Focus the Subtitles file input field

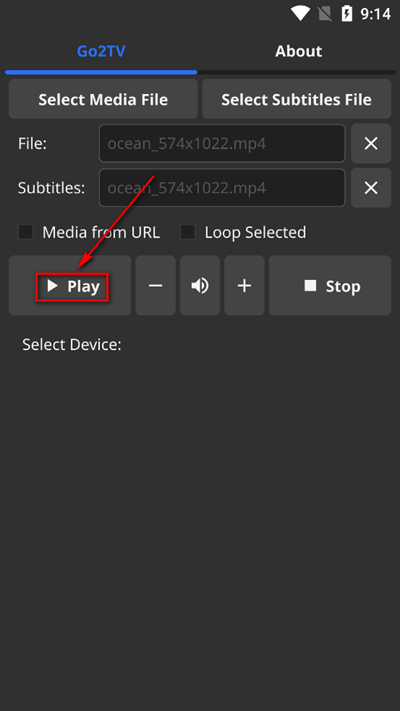coord(222,188)
